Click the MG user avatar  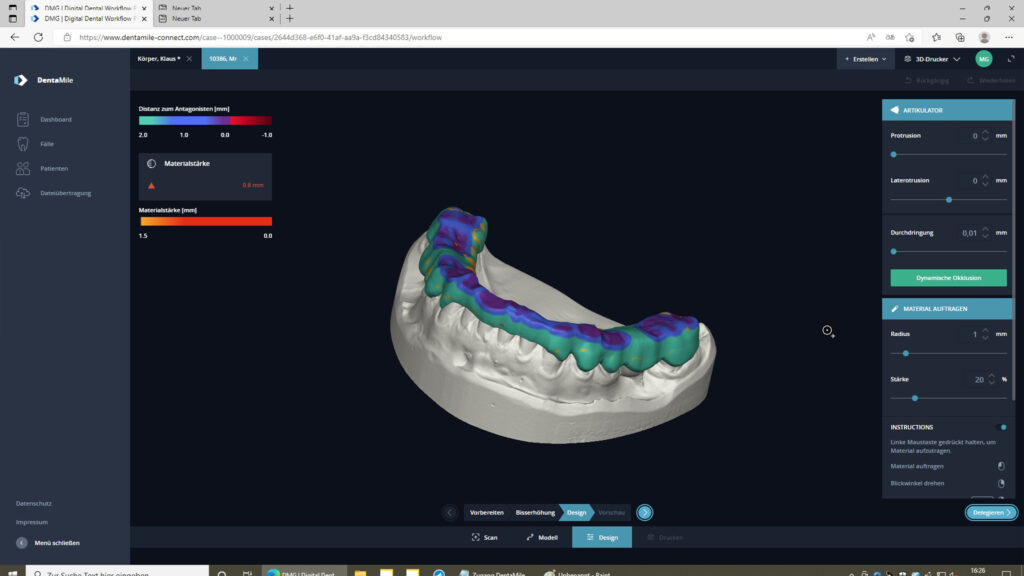coord(984,59)
